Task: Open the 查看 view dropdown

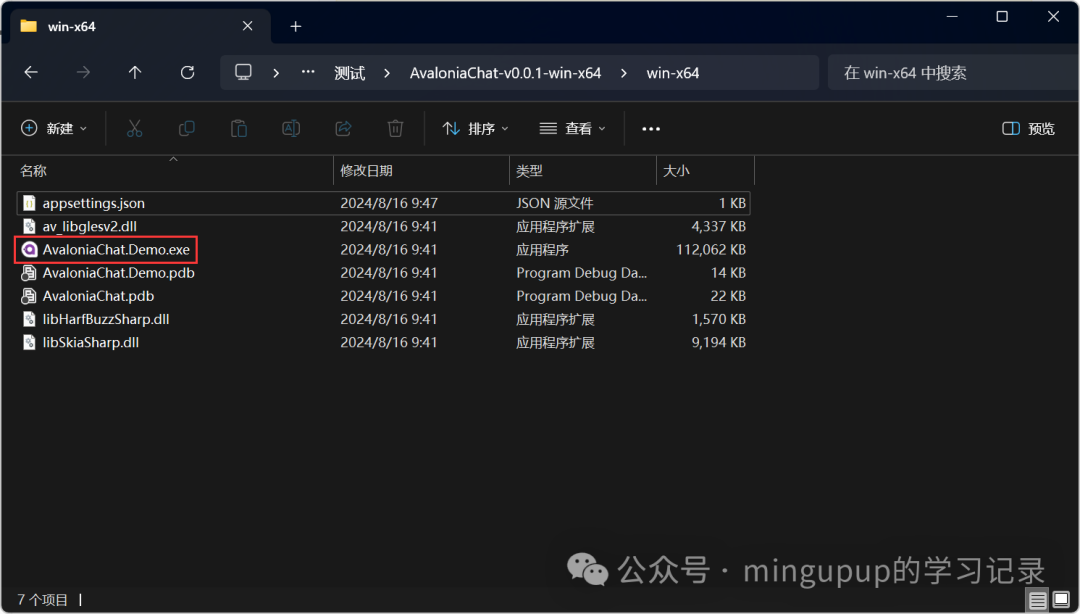Action: point(572,128)
